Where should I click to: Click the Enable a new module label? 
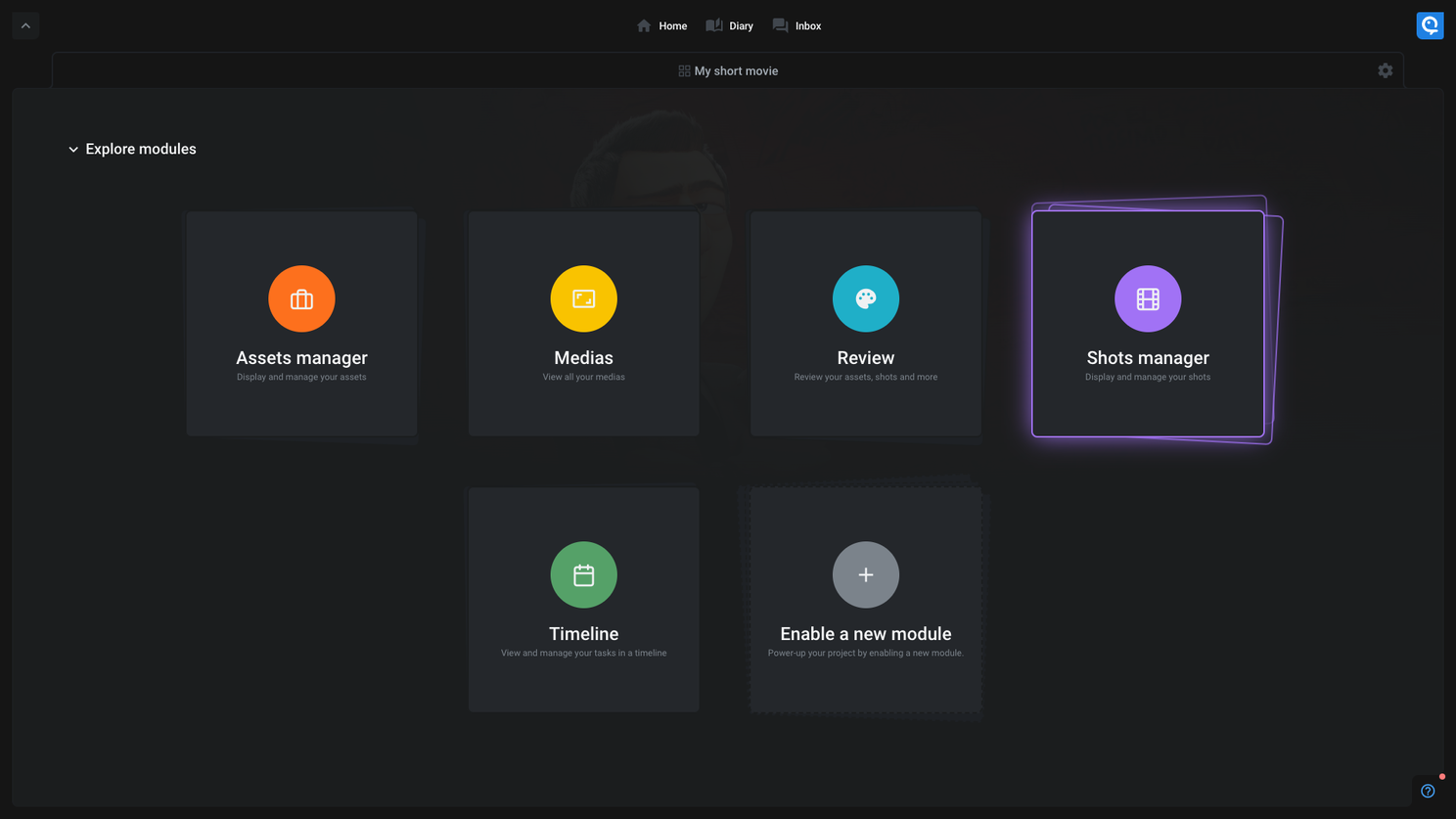click(865, 634)
